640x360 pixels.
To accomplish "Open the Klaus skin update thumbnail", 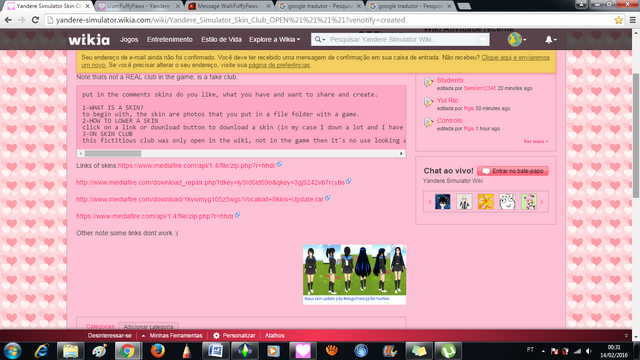I will click(x=354, y=270).
